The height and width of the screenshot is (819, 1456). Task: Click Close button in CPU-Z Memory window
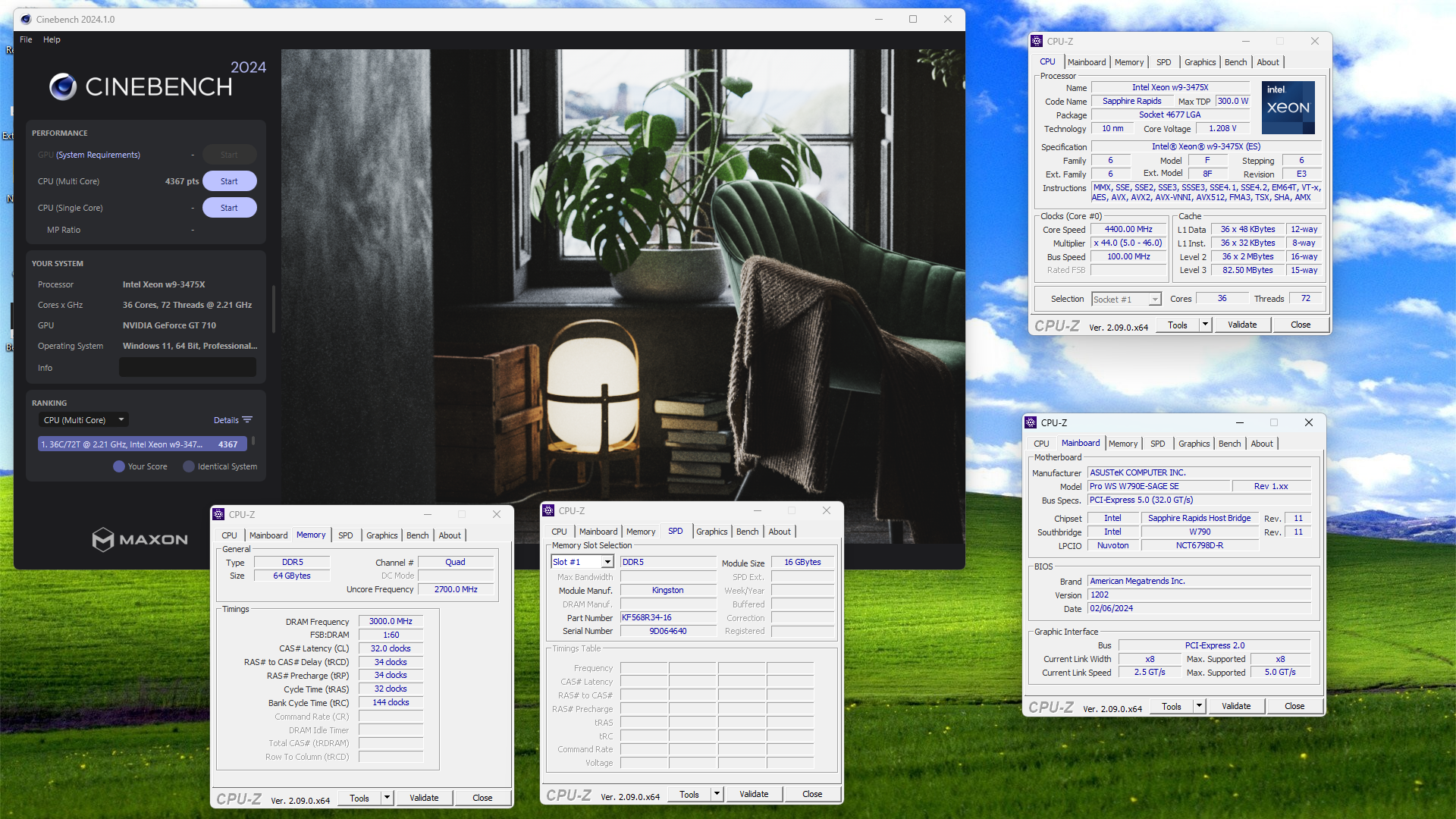coord(482,798)
